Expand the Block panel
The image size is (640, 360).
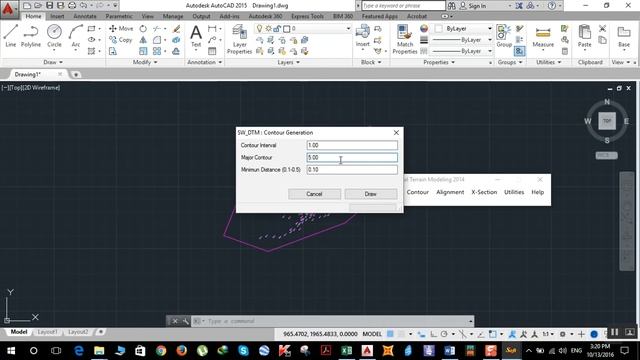371,62
